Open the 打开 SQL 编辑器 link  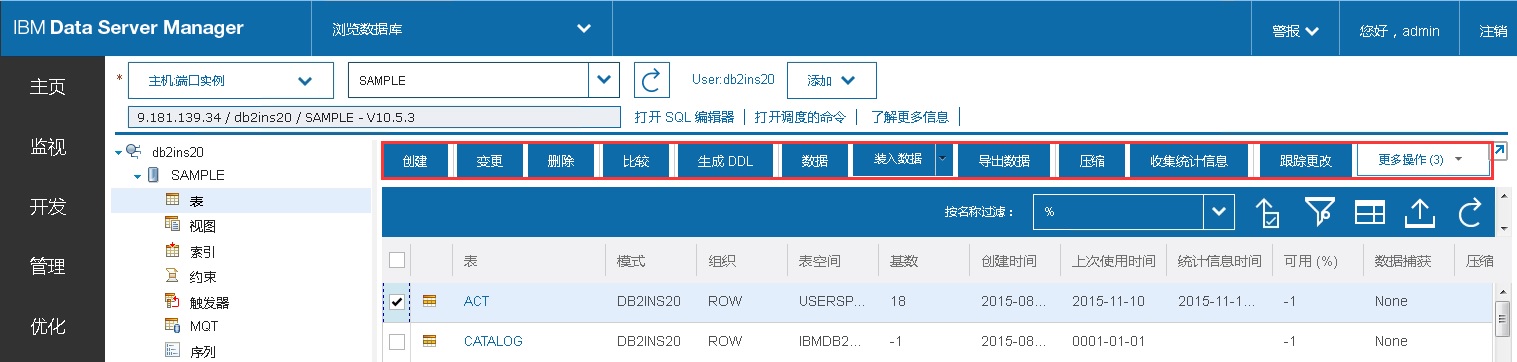coord(684,117)
